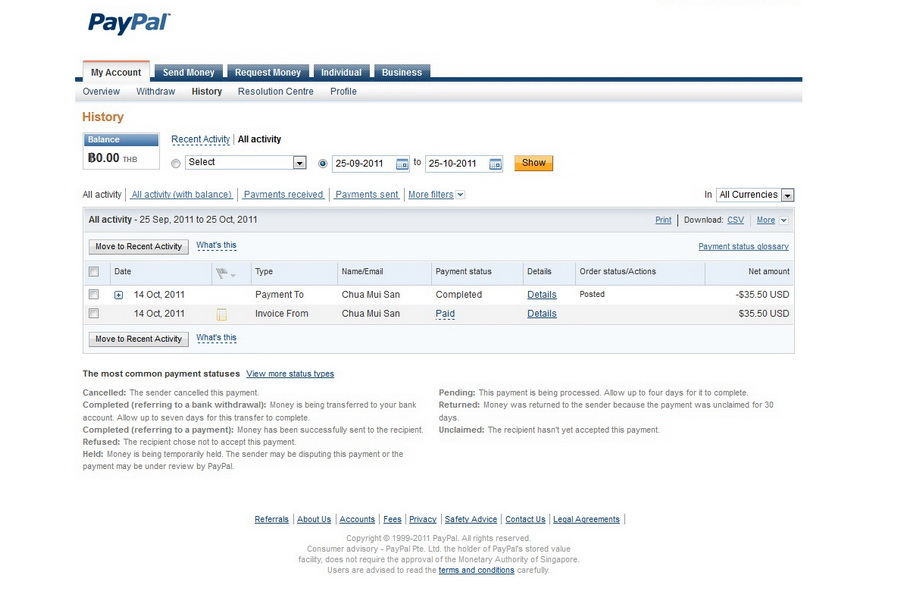
Task: Open the Overview submenu item
Action: pos(101,92)
